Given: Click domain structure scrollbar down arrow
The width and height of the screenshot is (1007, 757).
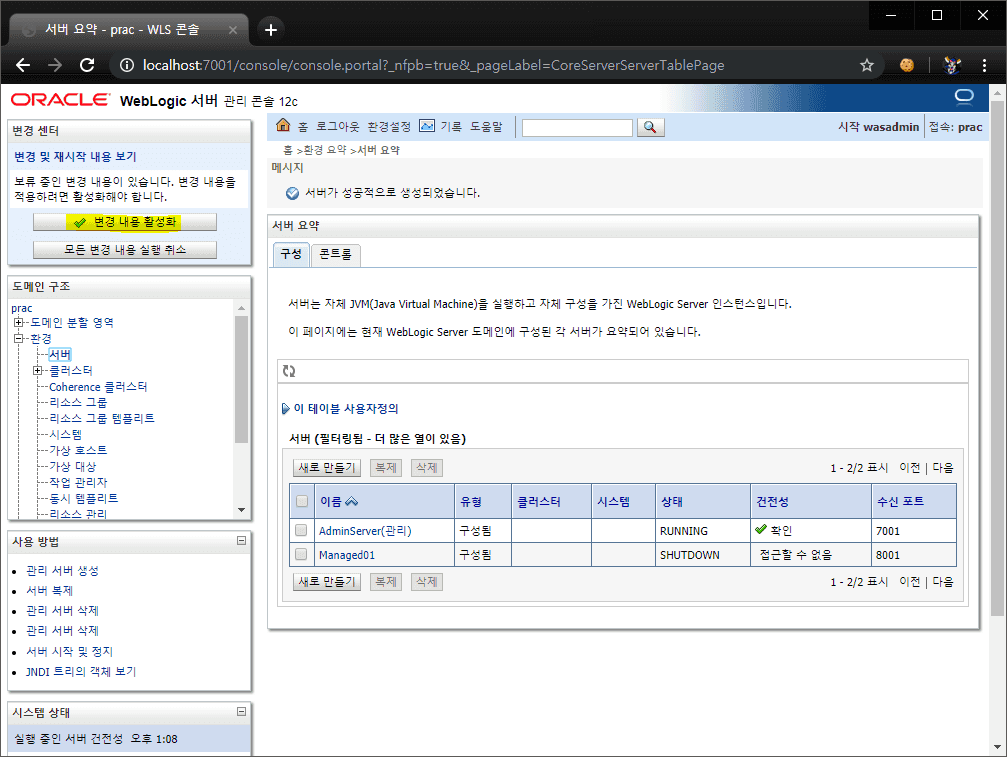Looking at the screenshot, I should click(x=241, y=510).
